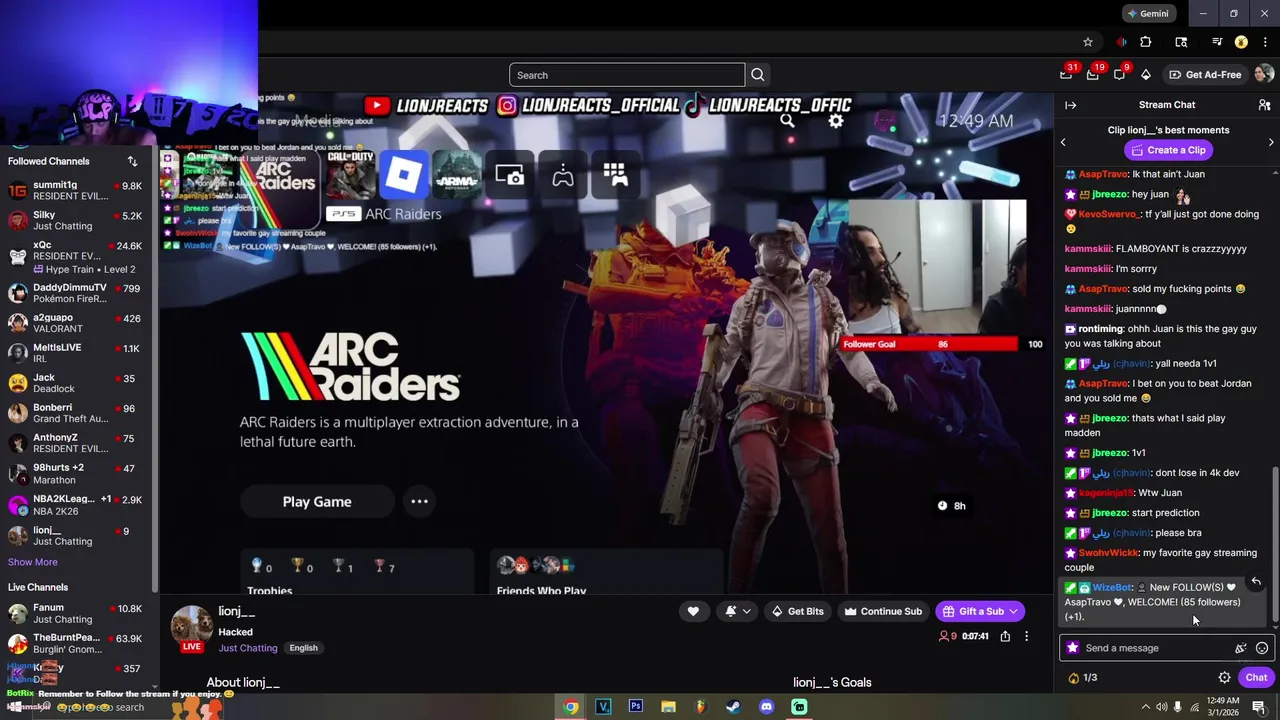Open NBA2KLeague channel in sidebar
This screenshot has height=720, width=1280.
click(75, 505)
